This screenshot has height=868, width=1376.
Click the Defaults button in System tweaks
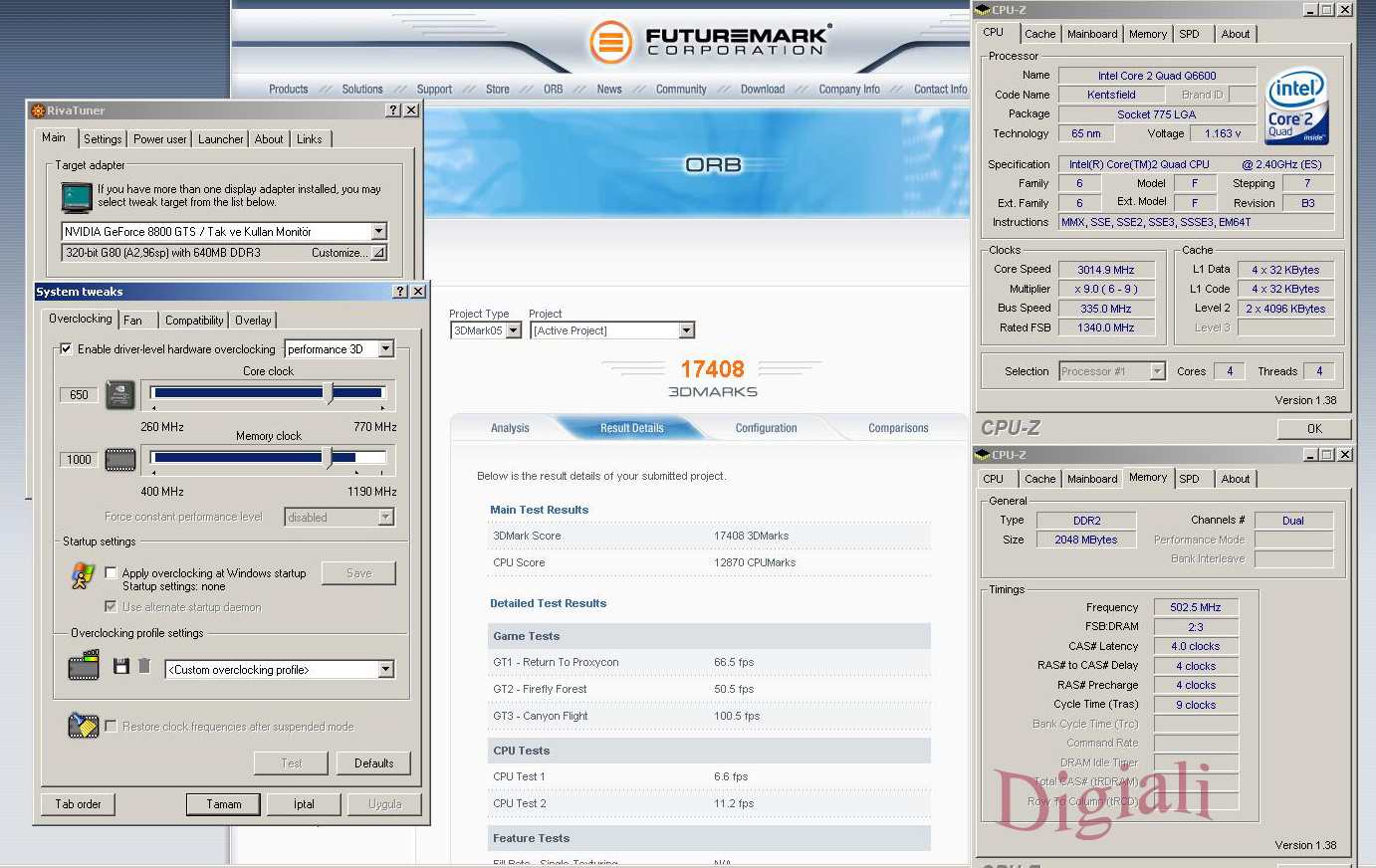pyautogui.click(x=372, y=762)
